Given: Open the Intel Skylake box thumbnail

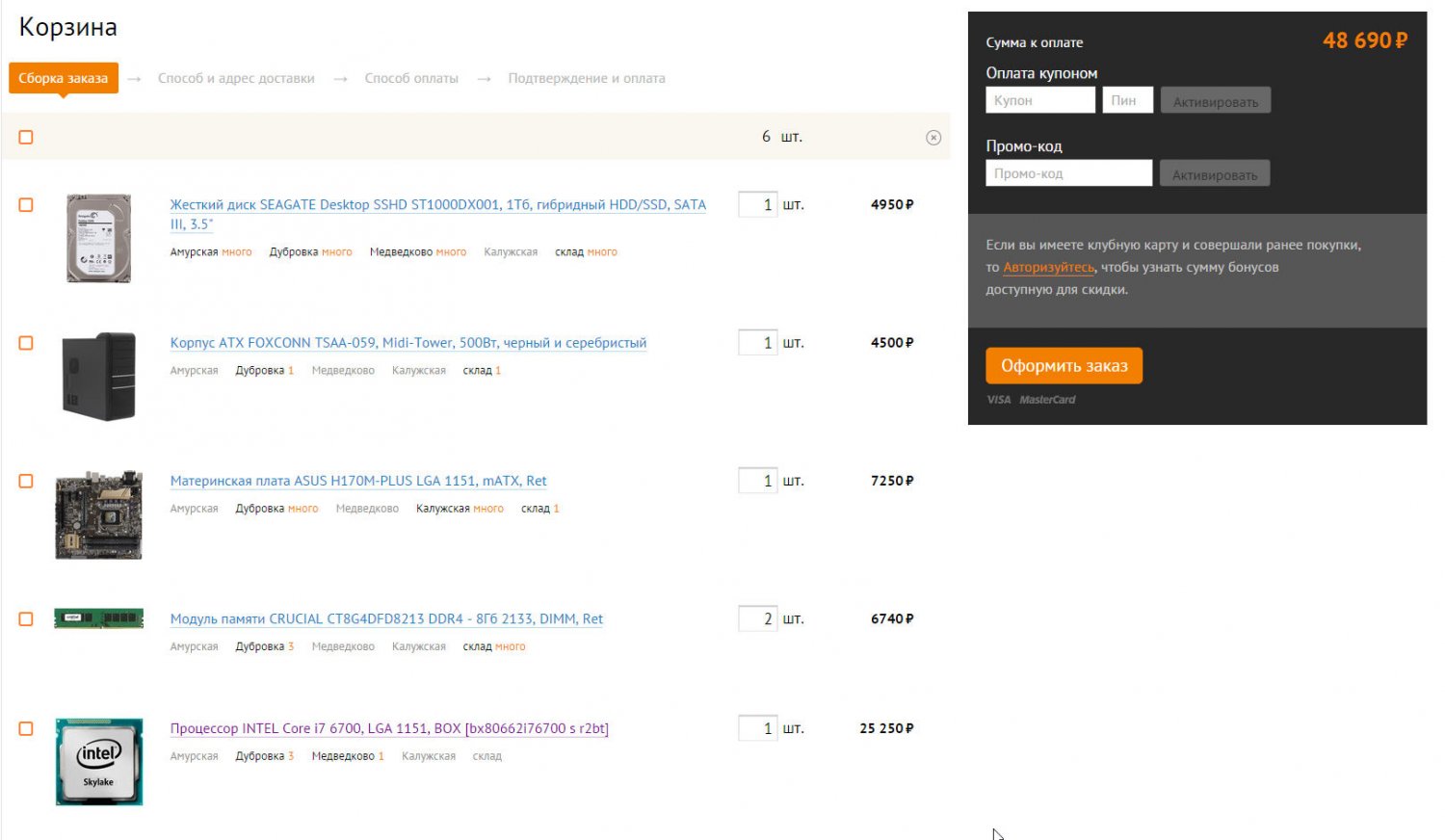Looking at the screenshot, I should click(99, 762).
